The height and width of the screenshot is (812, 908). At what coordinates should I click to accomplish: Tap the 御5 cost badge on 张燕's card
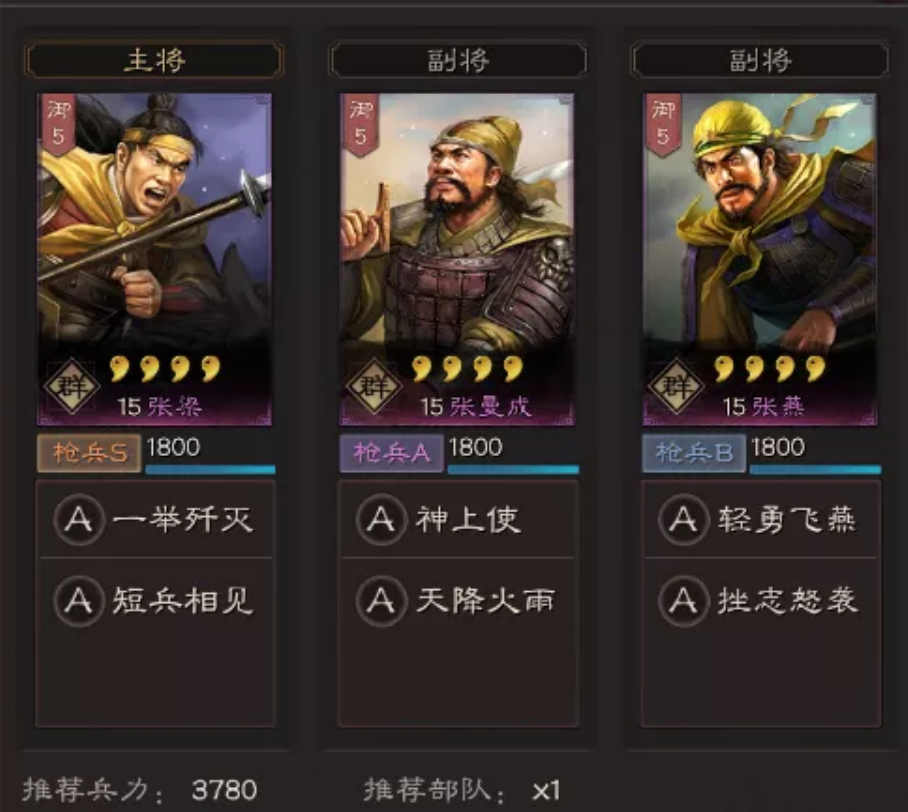pyautogui.click(x=664, y=124)
